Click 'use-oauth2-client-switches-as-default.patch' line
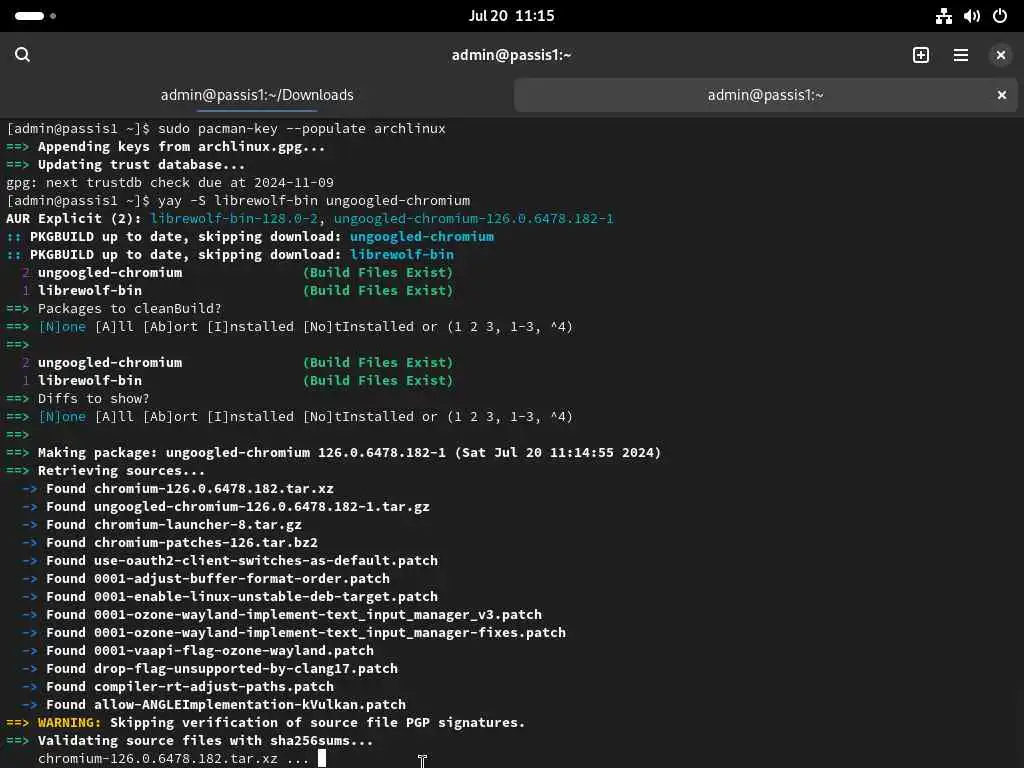Image resolution: width=1024 pixels, height=768 pixels. [230, 560]
